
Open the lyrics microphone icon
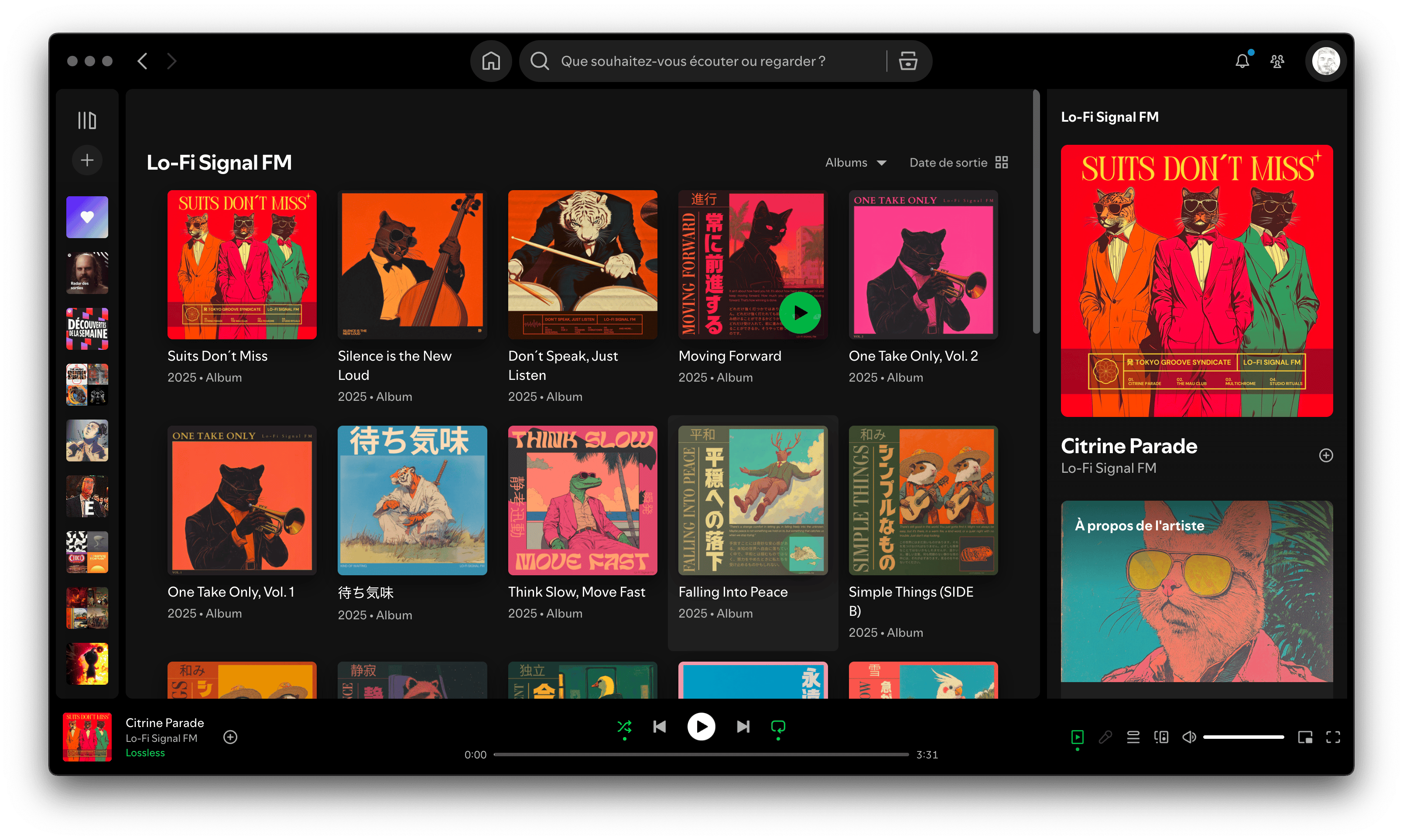(x=1105, y=737)
